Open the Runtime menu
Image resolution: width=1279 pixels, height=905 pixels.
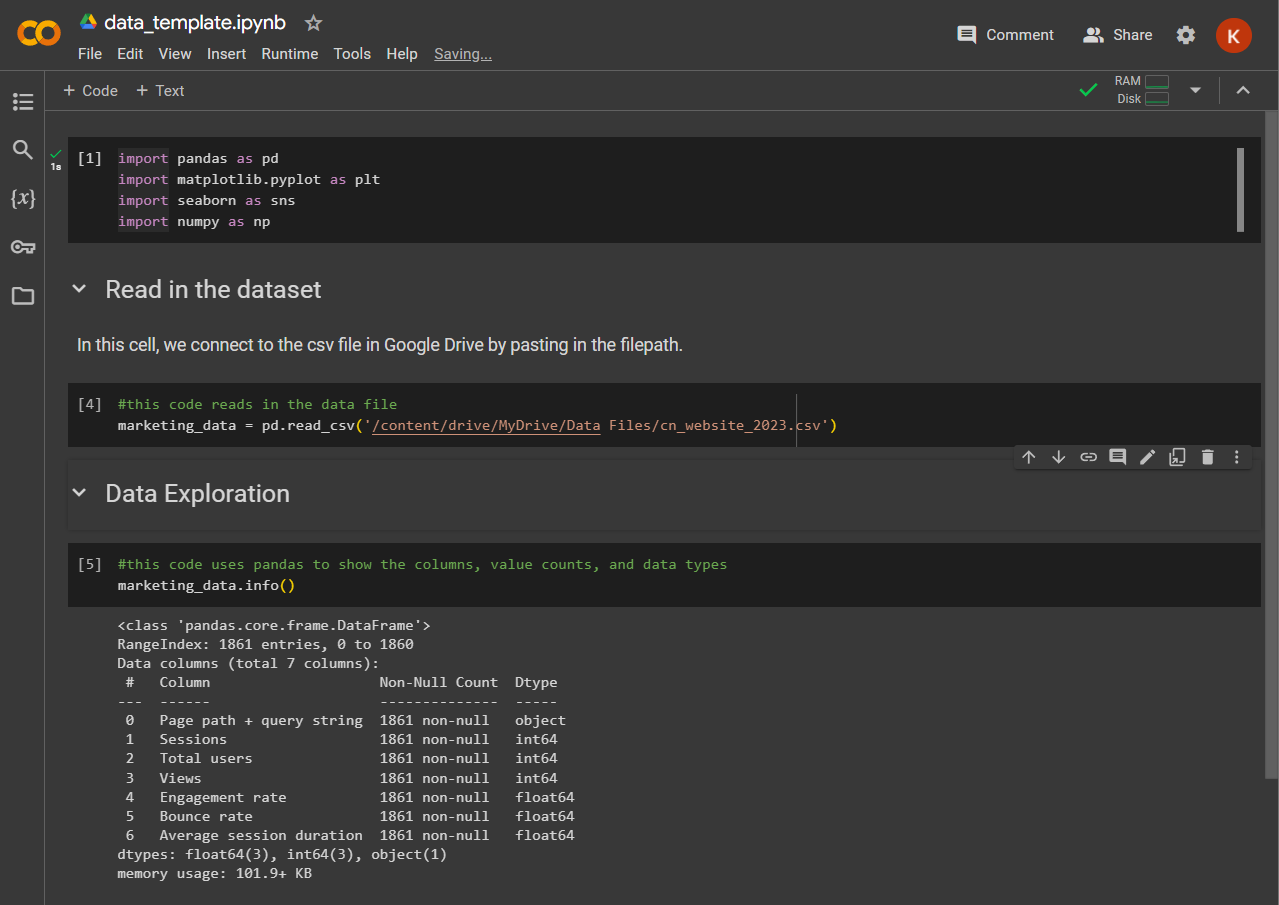pos(290,54)
